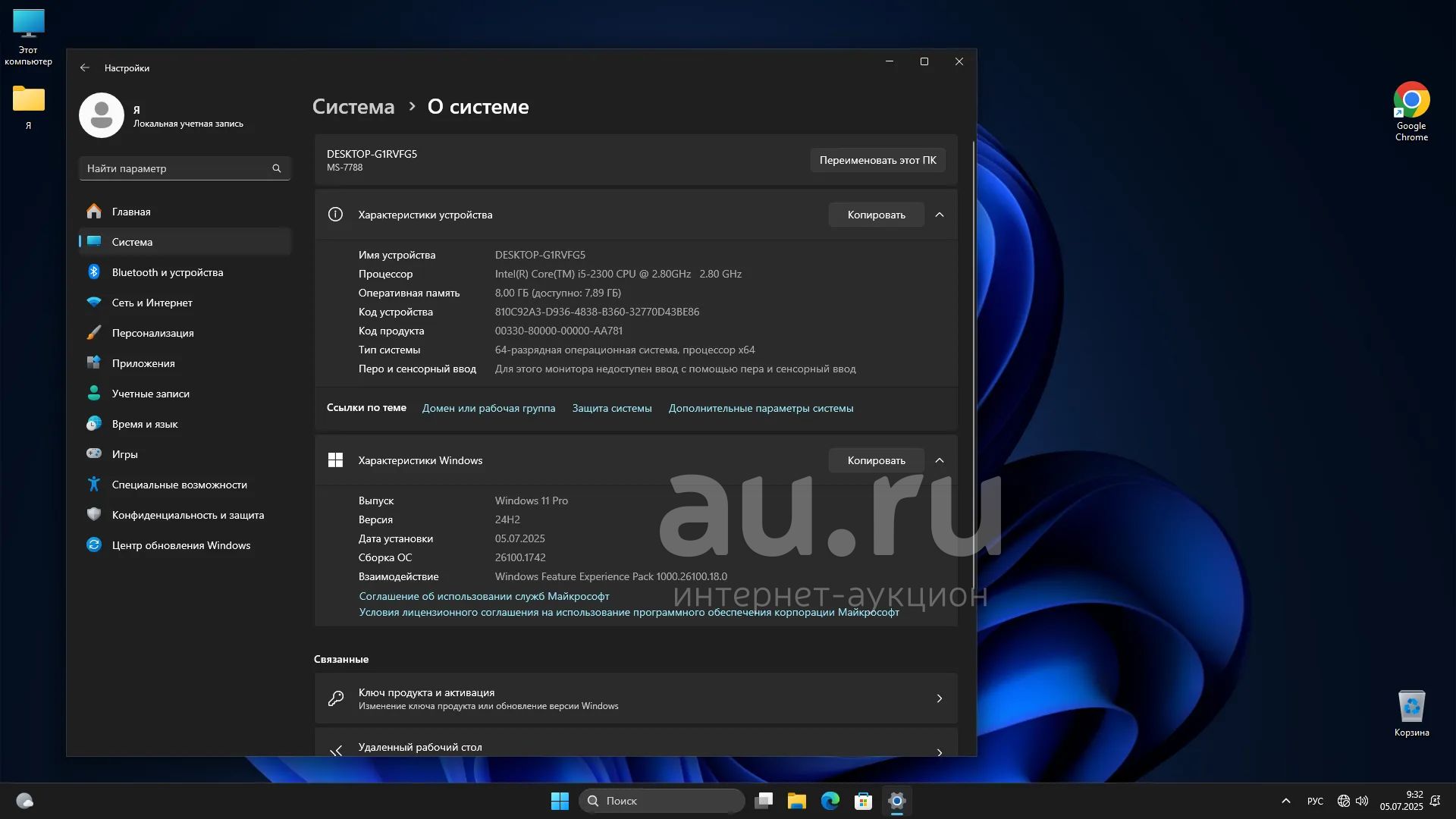This screenshot has width=1456, height=819.
Task: Open Microsoft Store from the taskbar
Action: tap(864, 801)
